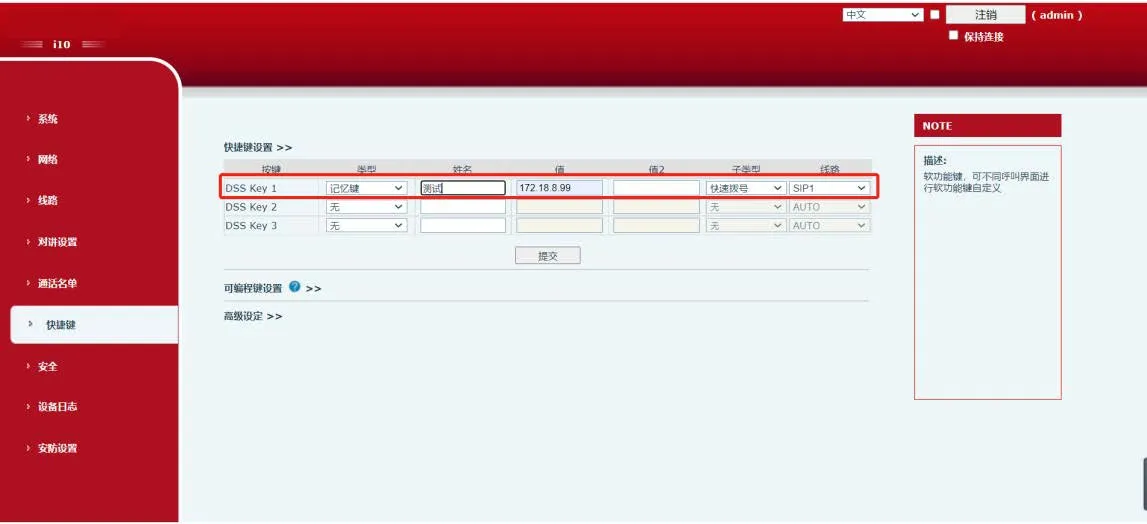This screenshot has height=524, width=1147.
Task: Open DSS Key 1 子类型 dropdown
Action: (x=746, y=188)
